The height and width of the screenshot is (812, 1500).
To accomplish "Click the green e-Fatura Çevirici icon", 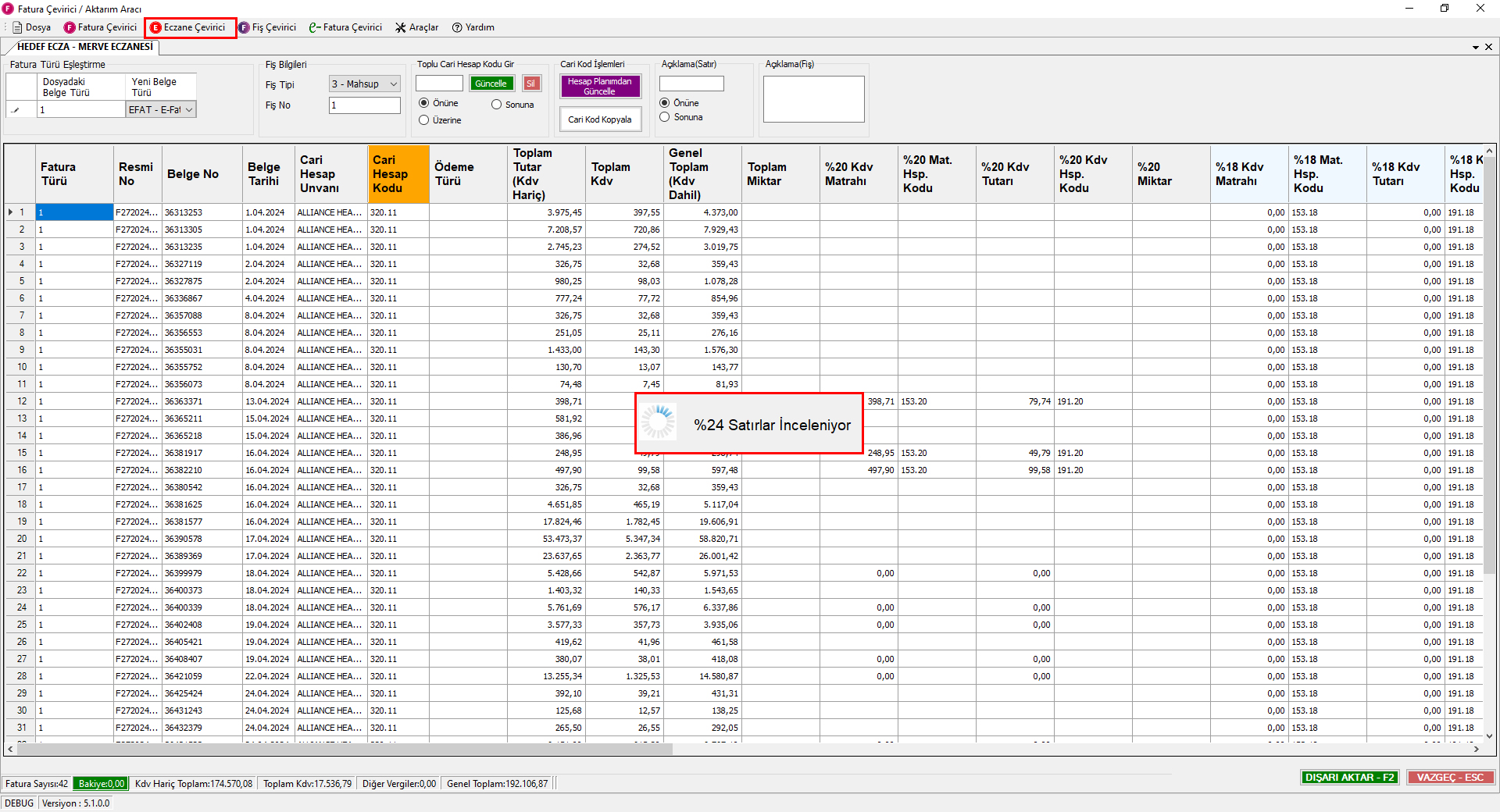I will pos(314,27).
